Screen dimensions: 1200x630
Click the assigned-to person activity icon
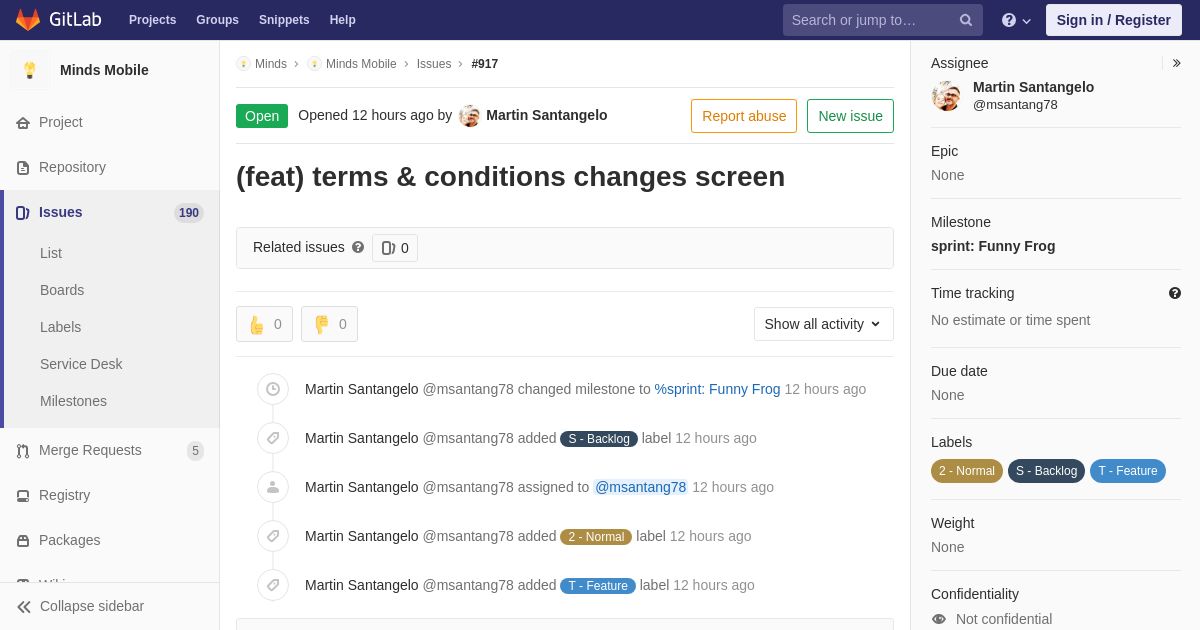click(273, 487)
